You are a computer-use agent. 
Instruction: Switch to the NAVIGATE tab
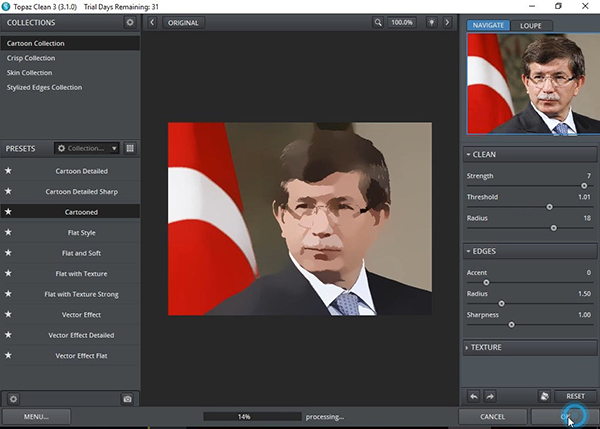pyautogui.click(x=488, y=25)
